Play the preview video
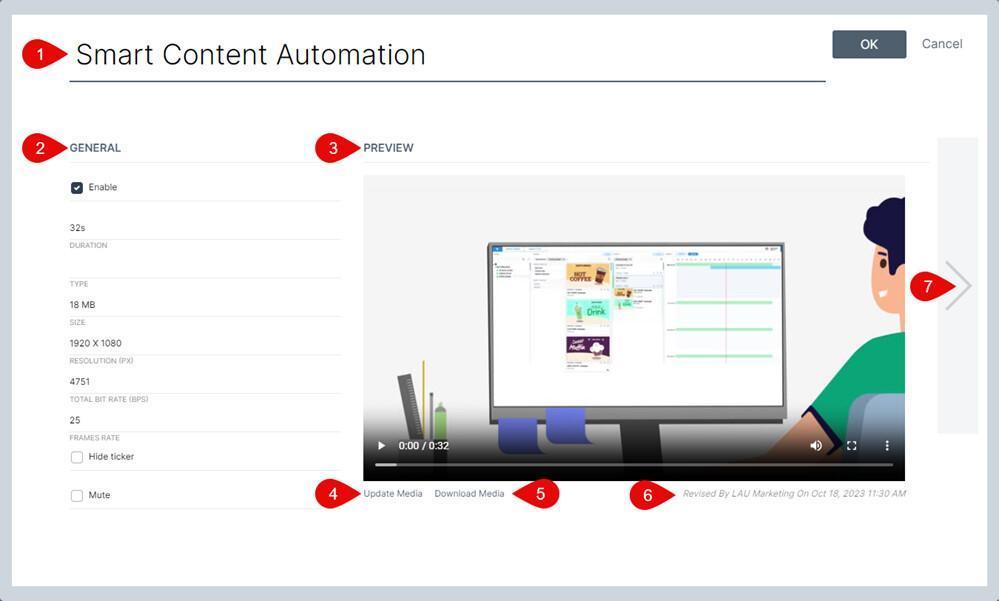This screenshot has width=999, height=601. 381,445
